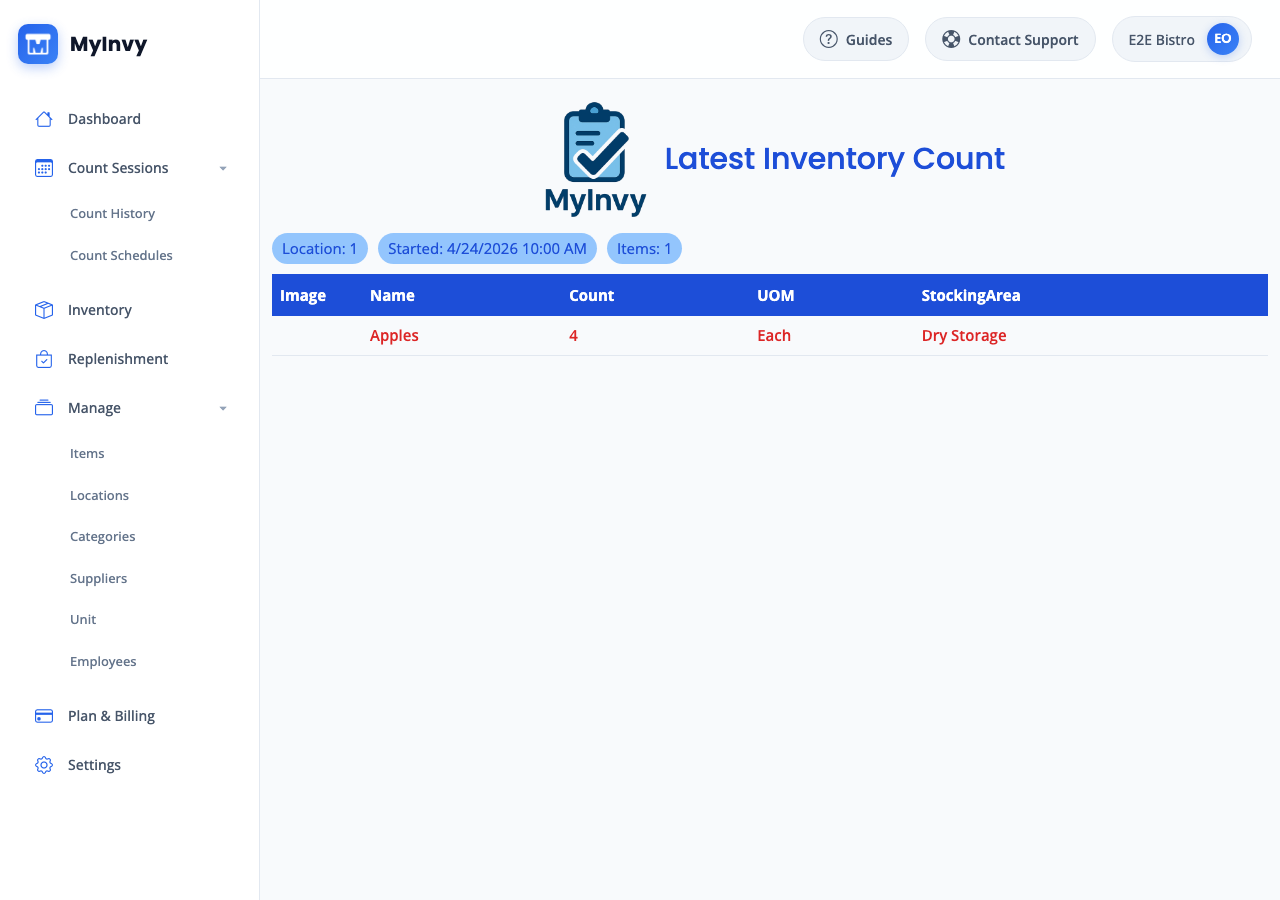This screenshot has height=900, width=1280.
Task: Open the E2E Bistro account menu
Action: [1182, 39]
